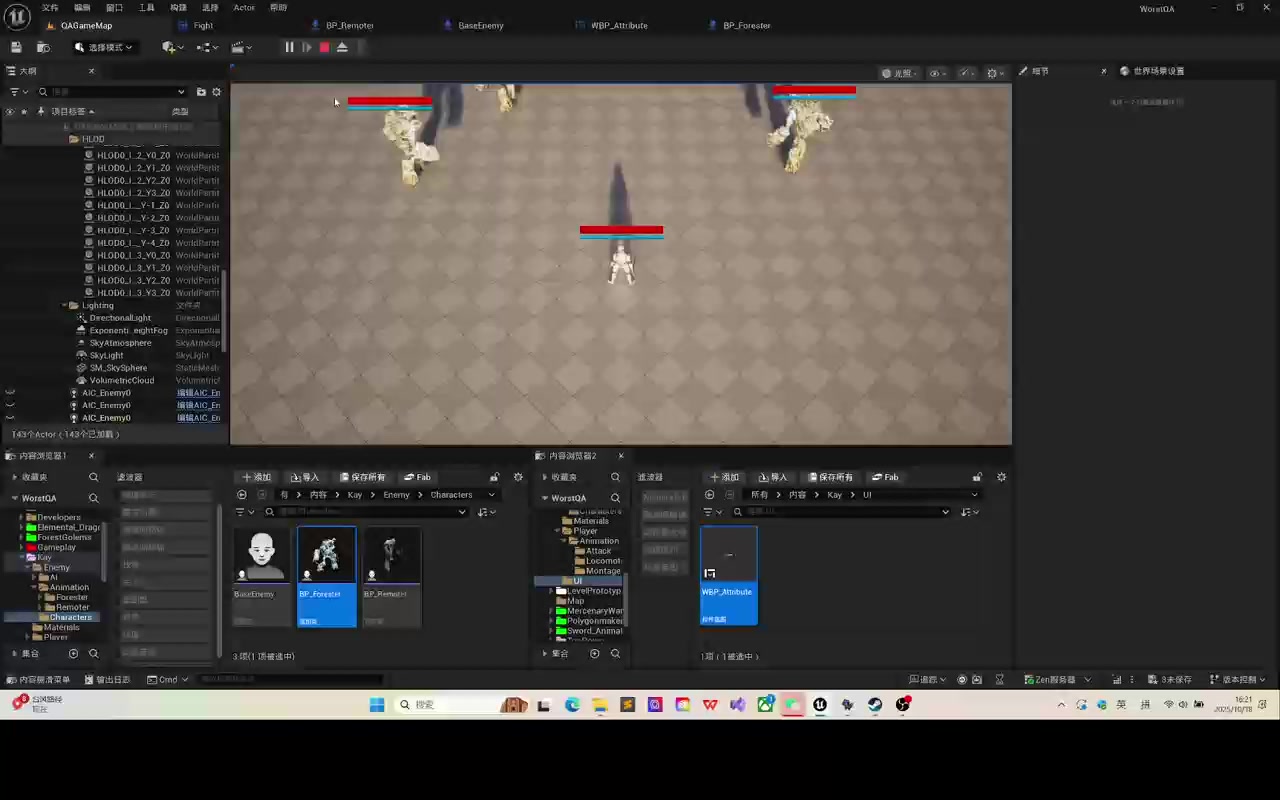This screenshot has width=1280, height=800.
Task: Toggle the first filter in Content Browser 1
Action: point(165,496)
